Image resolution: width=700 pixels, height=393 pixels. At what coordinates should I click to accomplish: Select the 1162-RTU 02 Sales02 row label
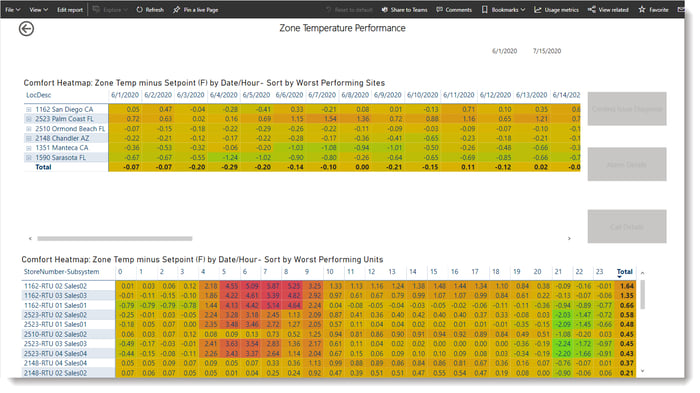55,286
